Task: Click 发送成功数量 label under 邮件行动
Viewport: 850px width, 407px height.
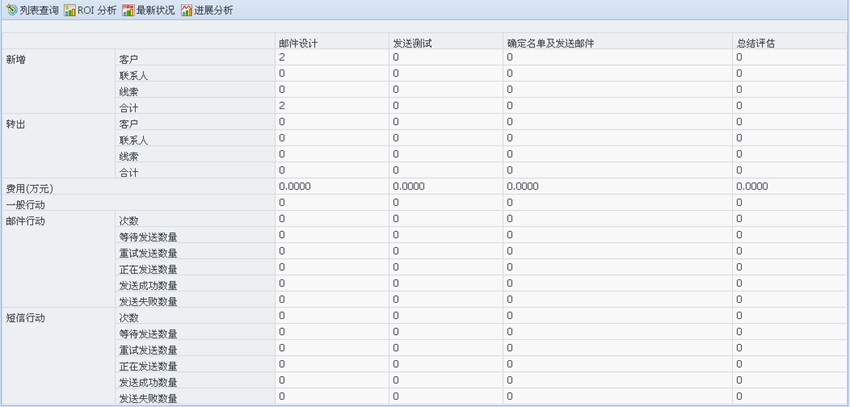Action: [x=149, y=286]
